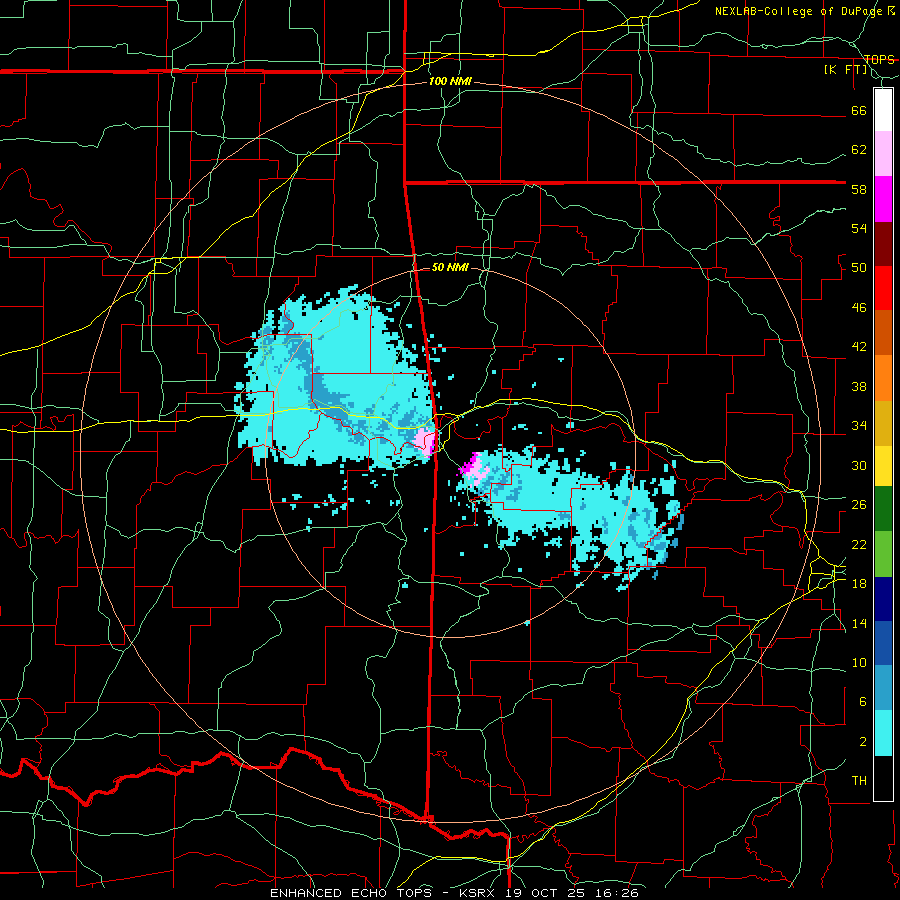Click the light pink legend swatch
900x900 pixels.
pos(883,154)
